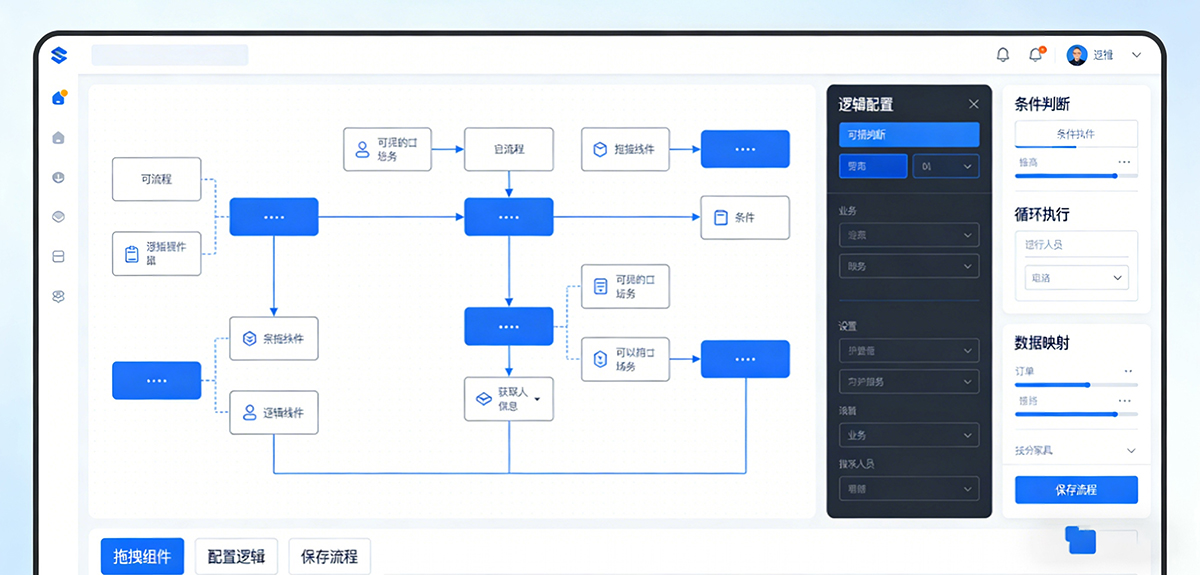
Task: Select the 可提判断 tab in dark panel
Action: pos(909,135)
